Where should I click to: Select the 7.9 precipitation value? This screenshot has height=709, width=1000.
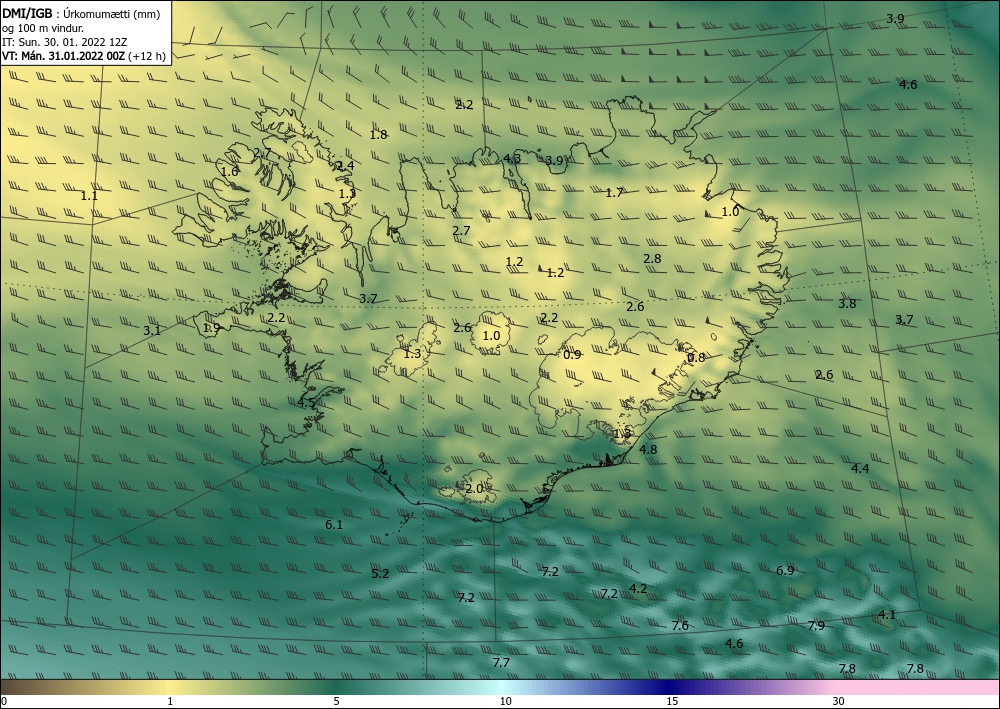(x=816, y=625)
